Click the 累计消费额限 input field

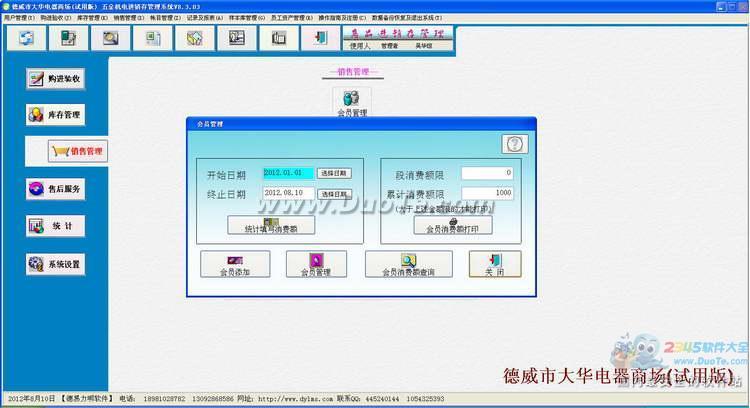(x=487, y=193)
